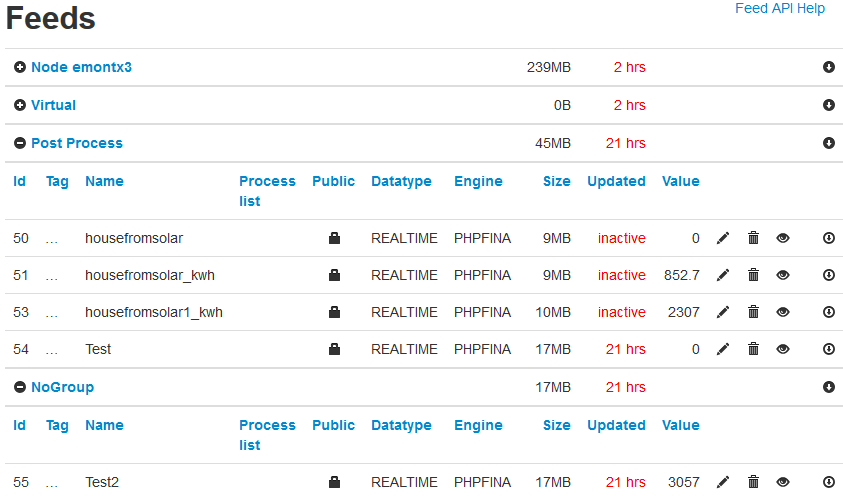The image size is (843, 496).
Task: Toggle public lock for housefromsolar_kwh feed
Action: coord(334,275)
